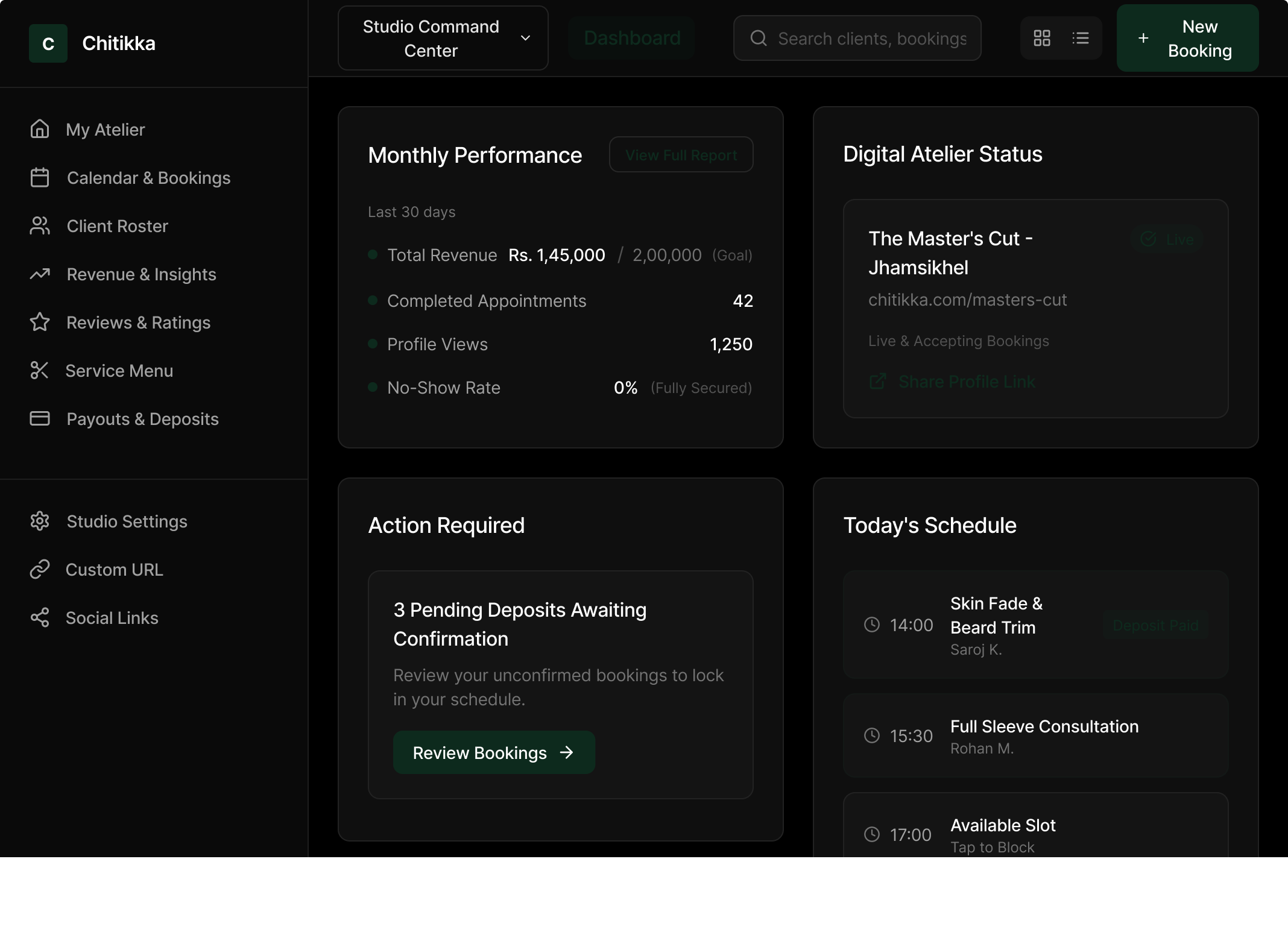Click the share icon for Social Links
Screen dimensions: 1288x944
[x=40, y=617]
